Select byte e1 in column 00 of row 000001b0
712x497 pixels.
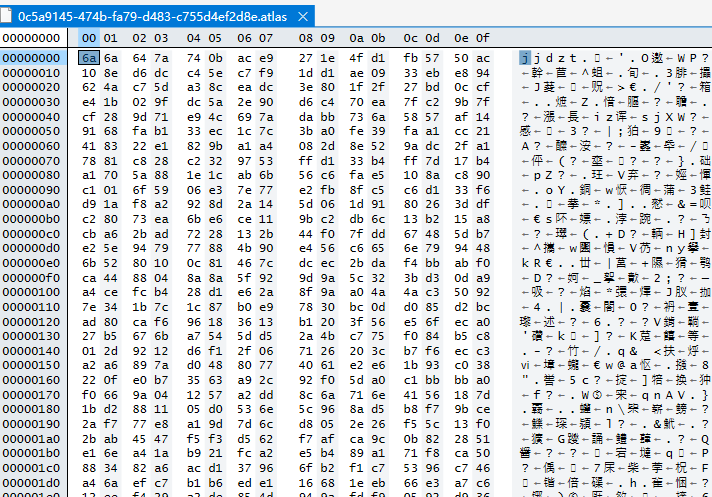tap(89, 453)
